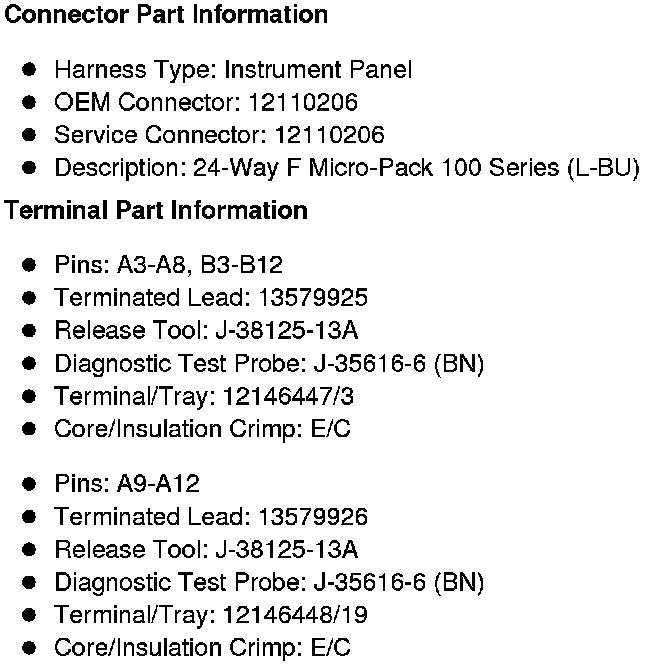Click Diagnostic Test Probe under Pins A3-A8
This screenshot has width=672, height=666.
click(x=269, y=363)
